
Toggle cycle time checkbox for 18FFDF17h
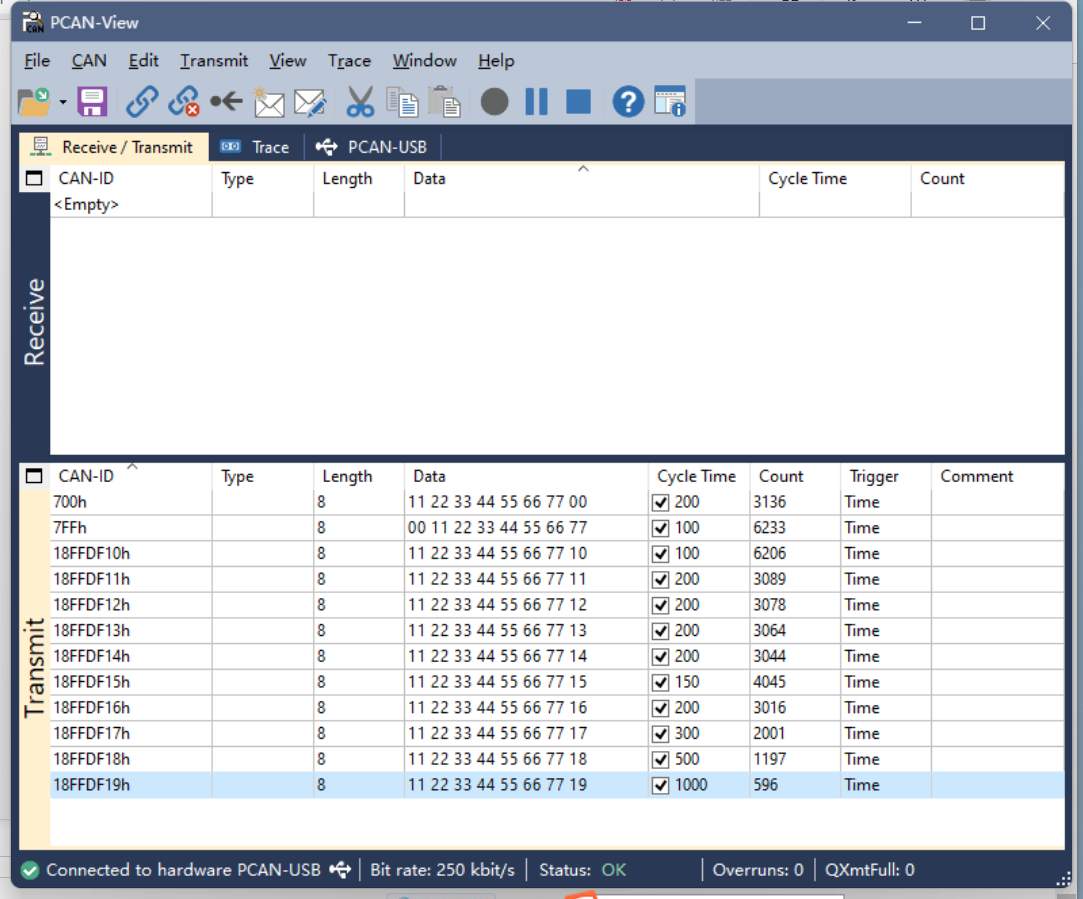pos(660,733)
